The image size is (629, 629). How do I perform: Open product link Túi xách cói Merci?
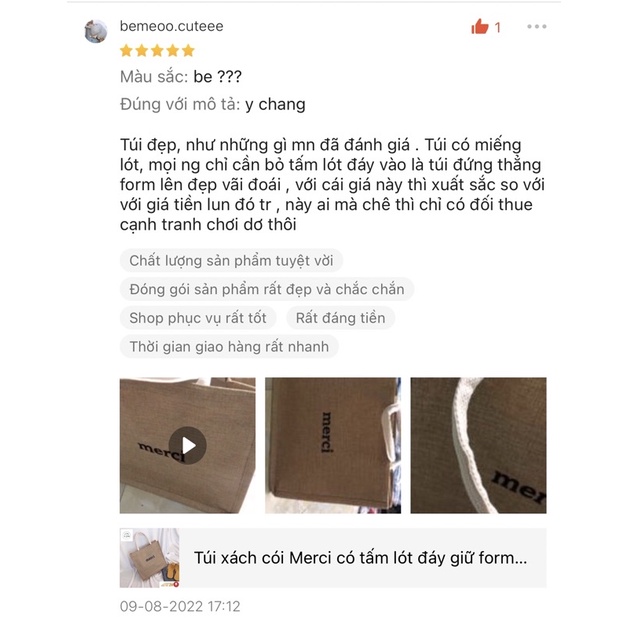[x=360, y=558]
